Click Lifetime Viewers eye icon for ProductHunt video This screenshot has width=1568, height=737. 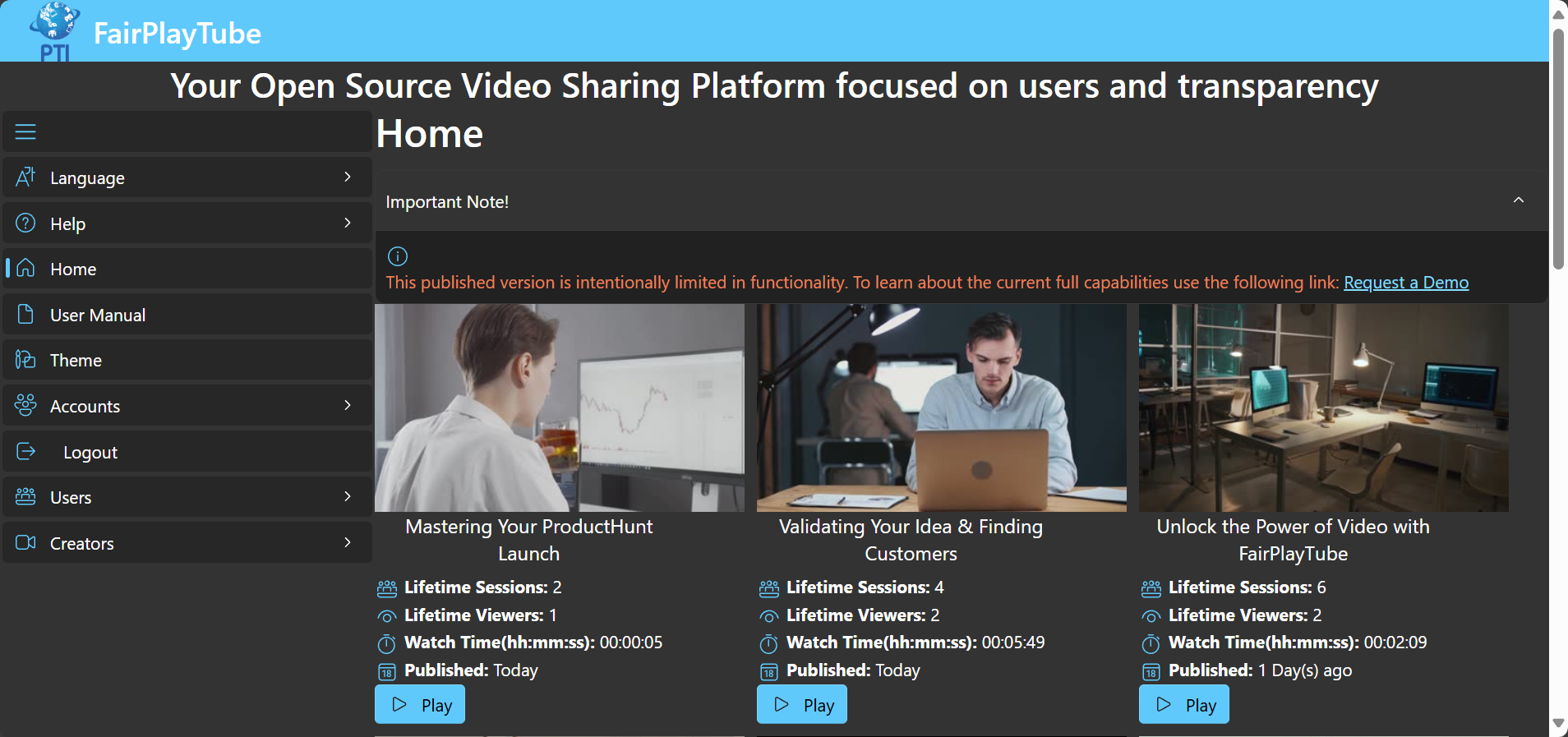tap(387, 616)
